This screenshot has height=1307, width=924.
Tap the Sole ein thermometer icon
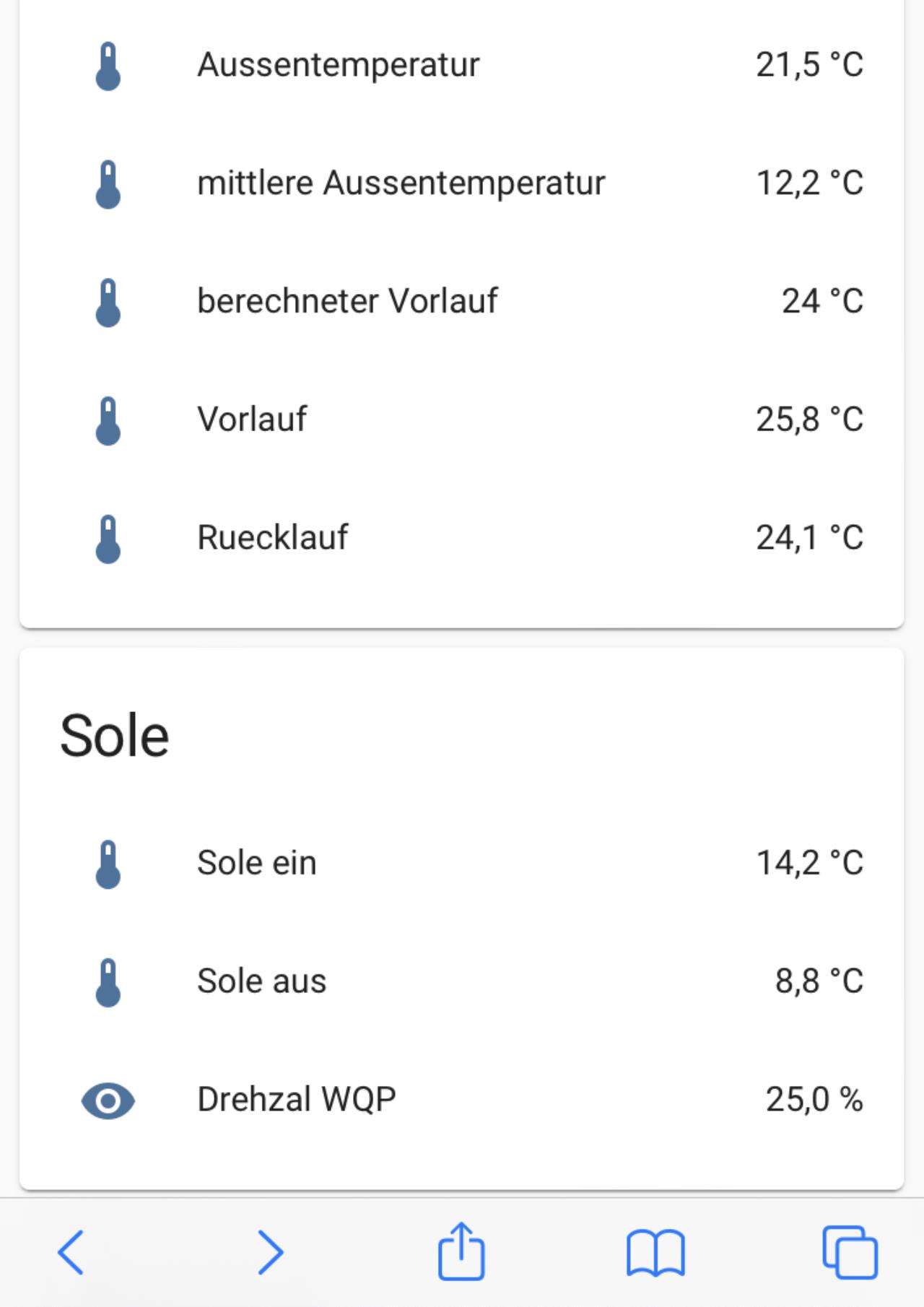tap(108, 864)
